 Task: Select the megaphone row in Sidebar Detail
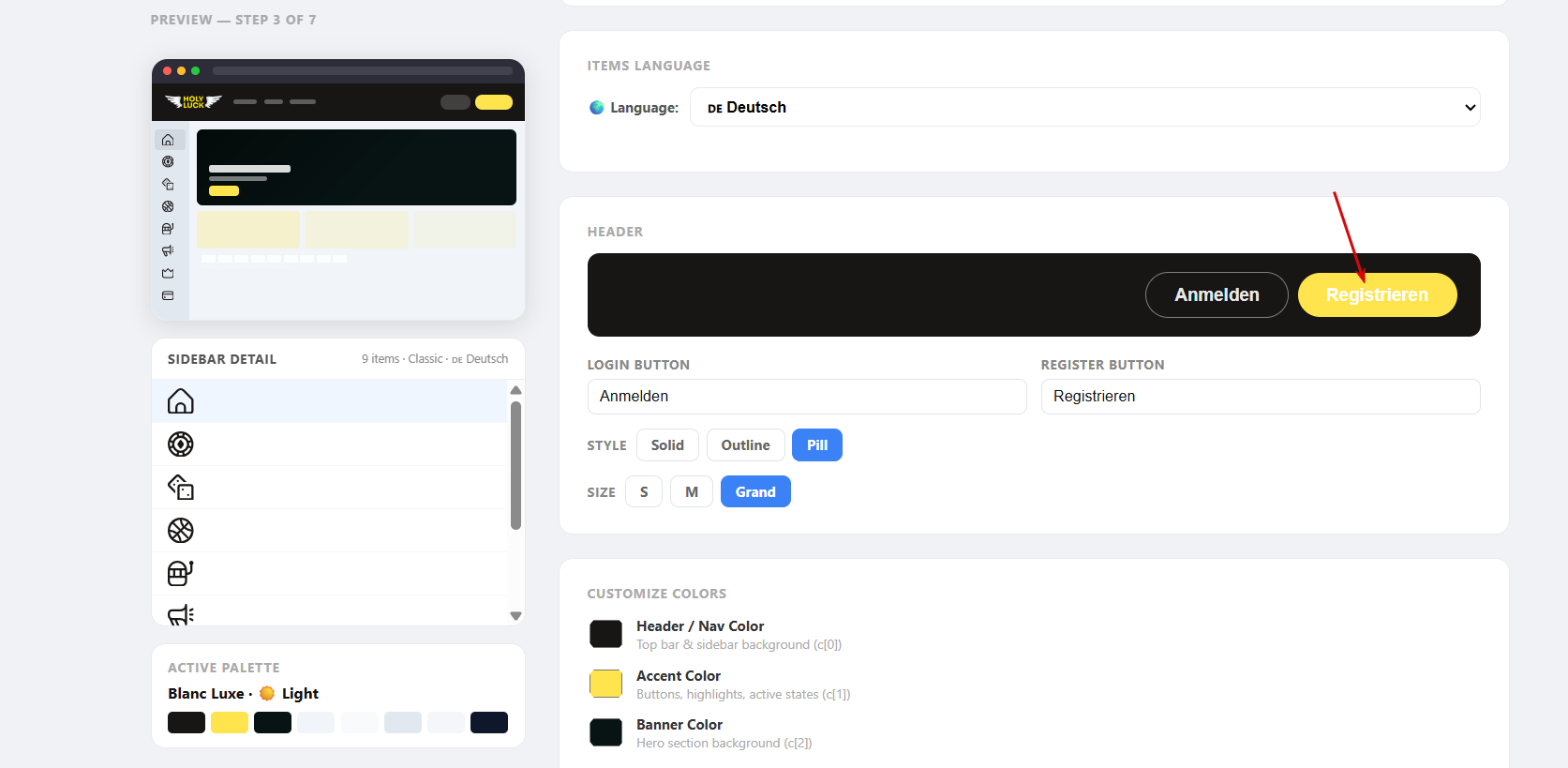click(x=330, y=610)
